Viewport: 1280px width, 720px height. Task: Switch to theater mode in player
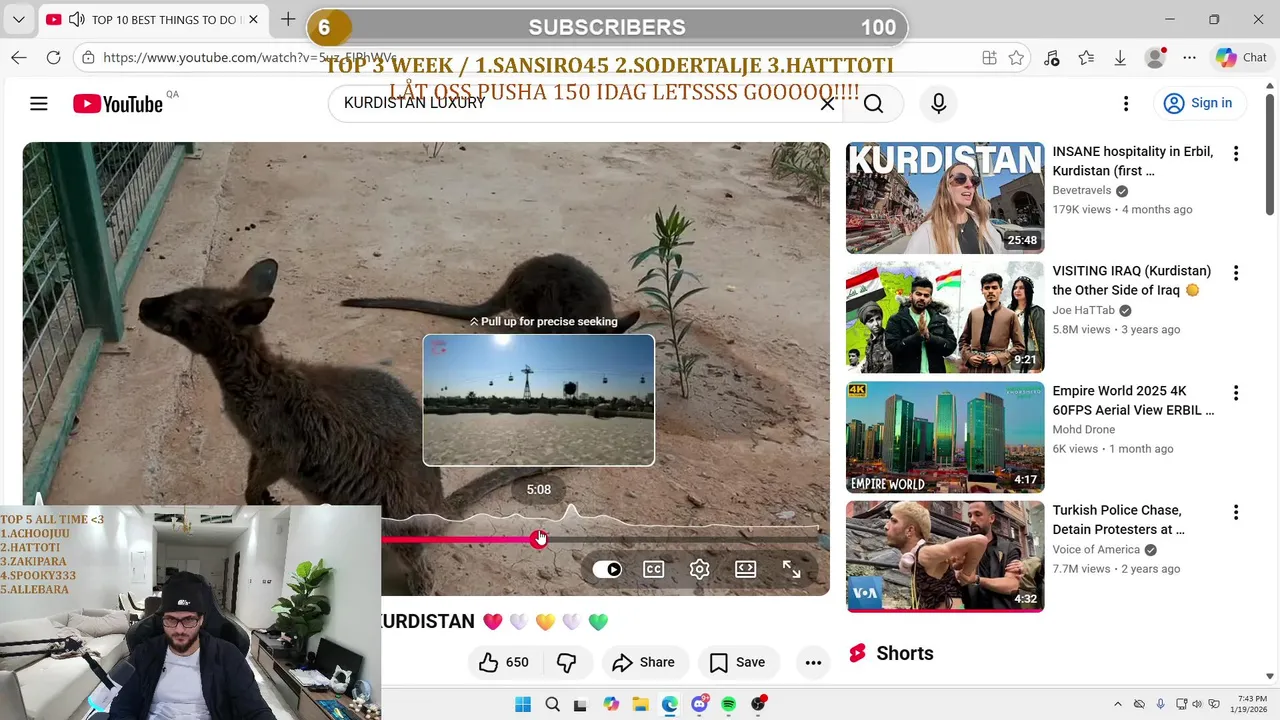point(745,569)
